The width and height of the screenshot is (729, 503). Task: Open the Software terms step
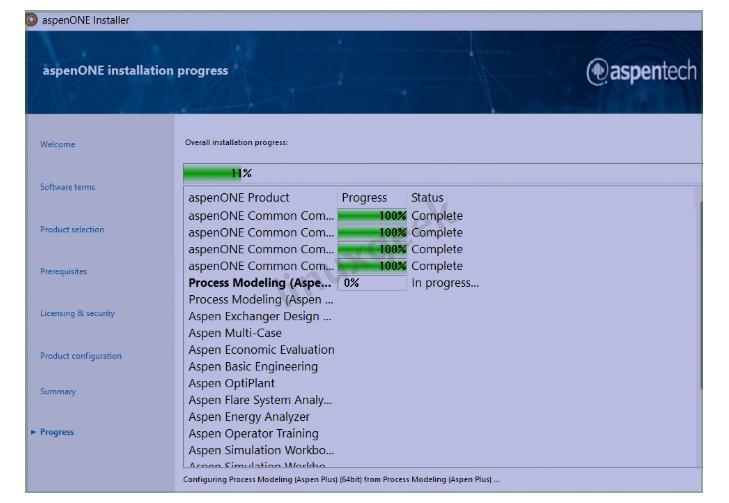click(67, 187)
